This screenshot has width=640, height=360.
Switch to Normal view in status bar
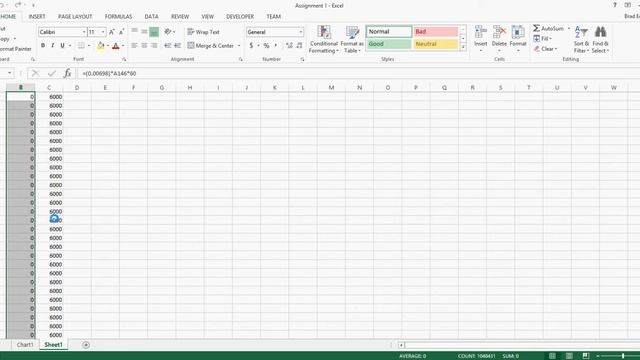552,356
